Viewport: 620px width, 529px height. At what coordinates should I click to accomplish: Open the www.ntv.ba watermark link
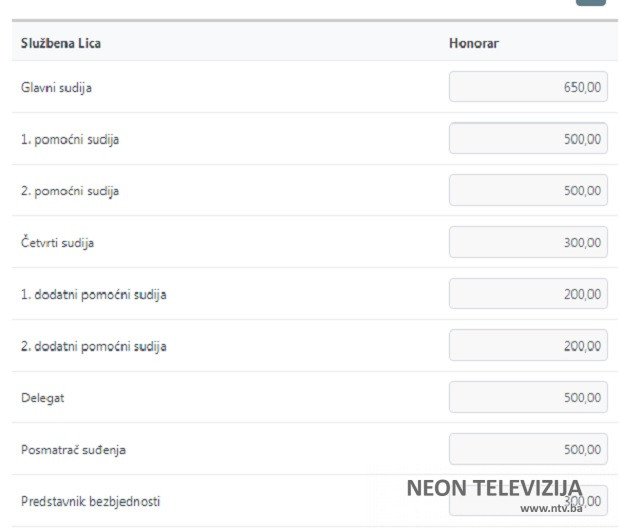(x=550, y=508)
